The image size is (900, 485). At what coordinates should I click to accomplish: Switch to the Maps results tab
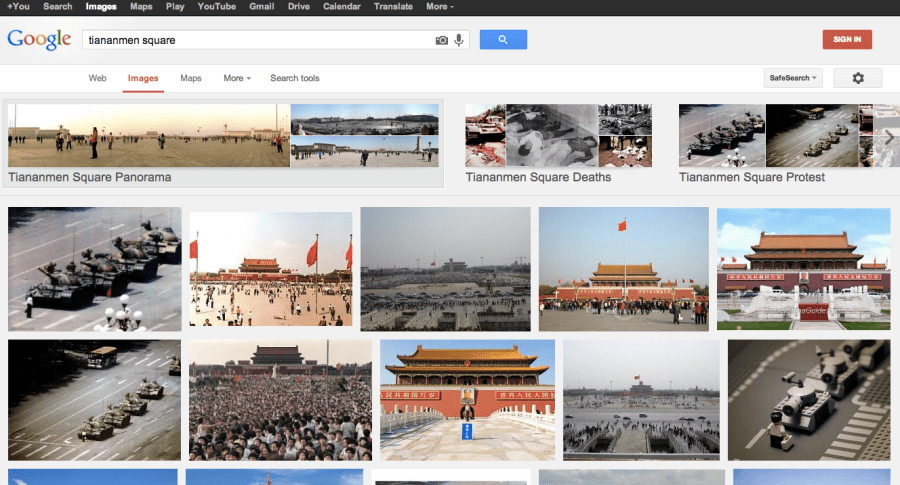tap(190, 78)
